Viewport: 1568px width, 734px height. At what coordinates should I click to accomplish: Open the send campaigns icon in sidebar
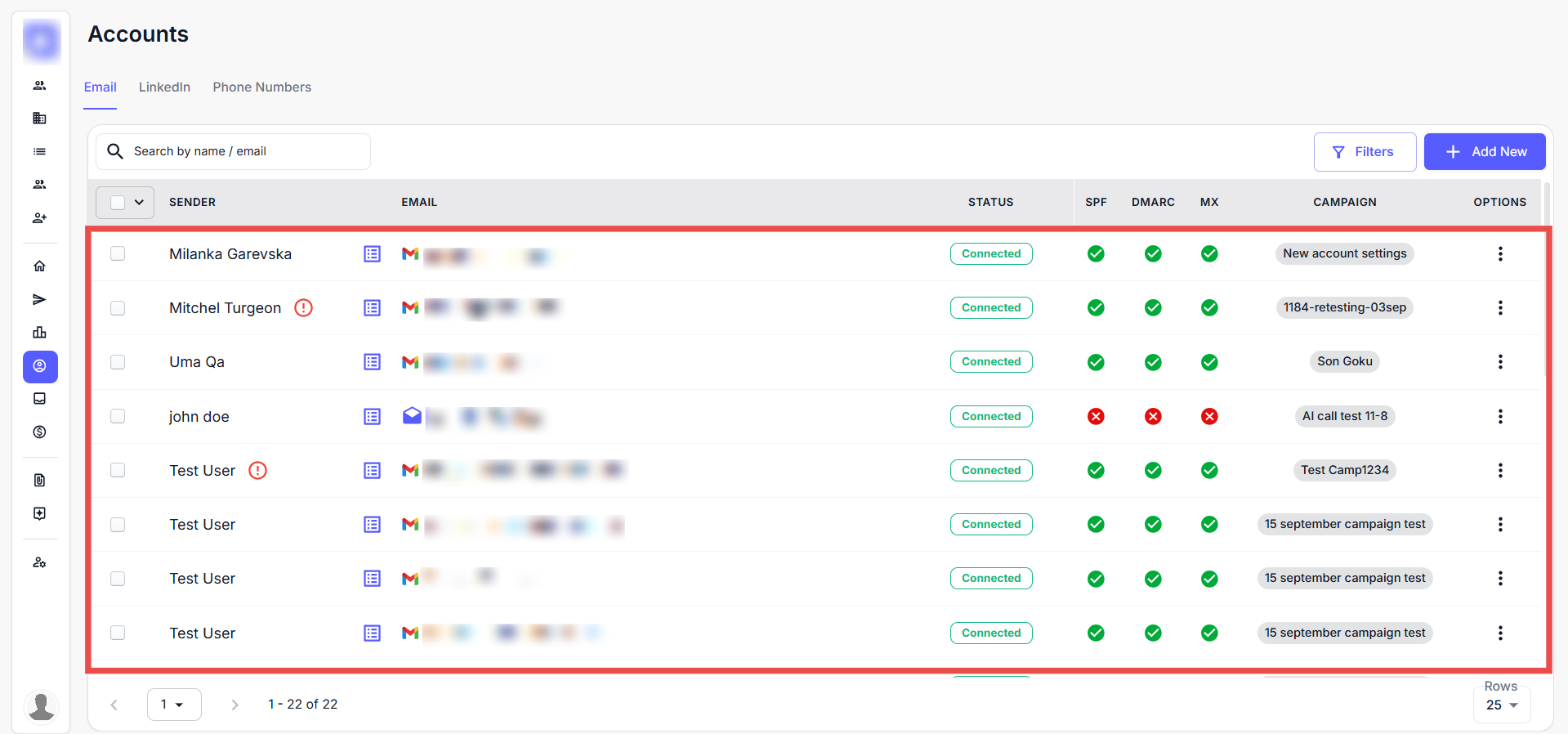(x=39, y=299)
